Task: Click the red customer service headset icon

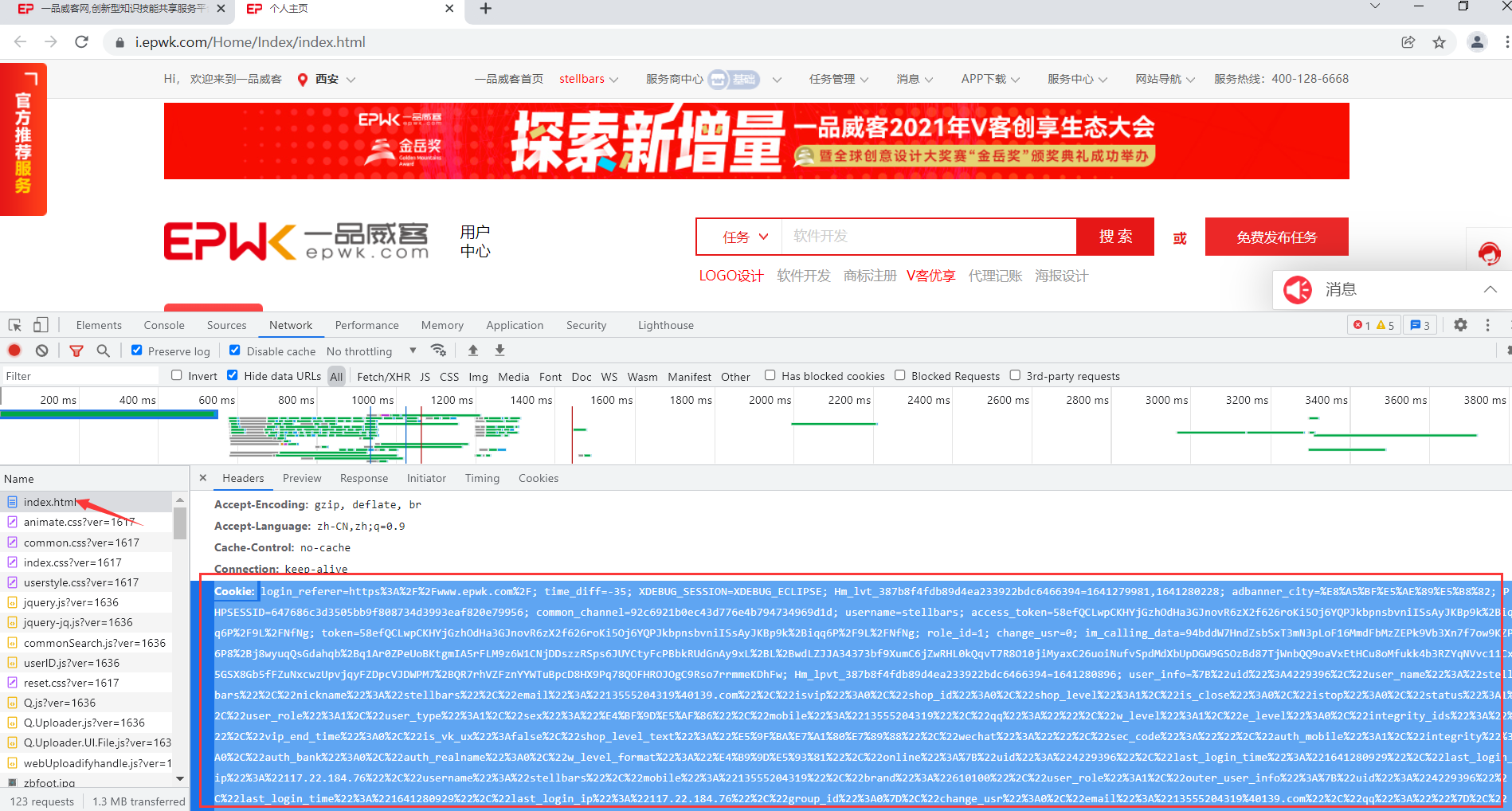Action: click(1489, 253)
